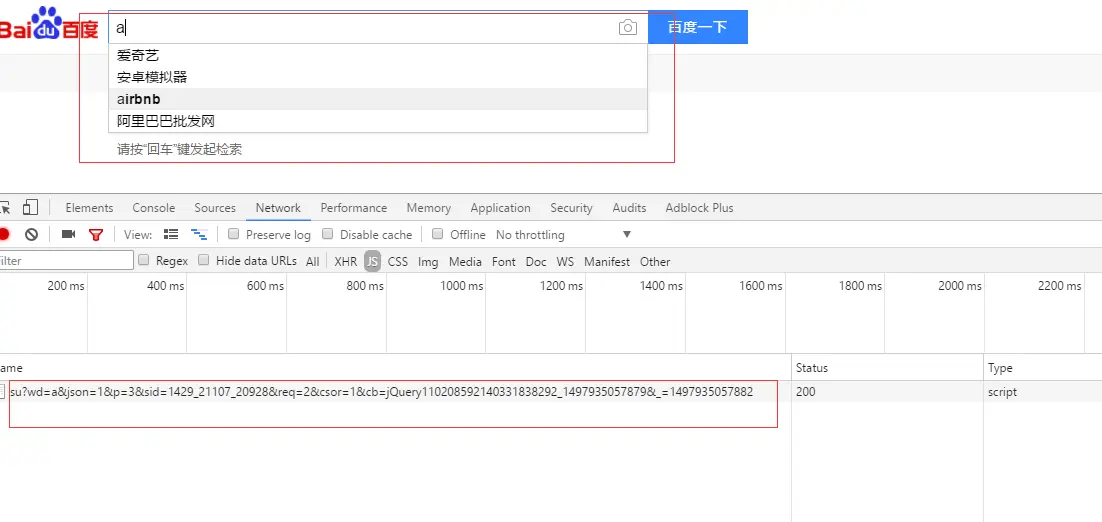
Task: Click the file icon of the su?wd=a request
Action: coord(4,392)
